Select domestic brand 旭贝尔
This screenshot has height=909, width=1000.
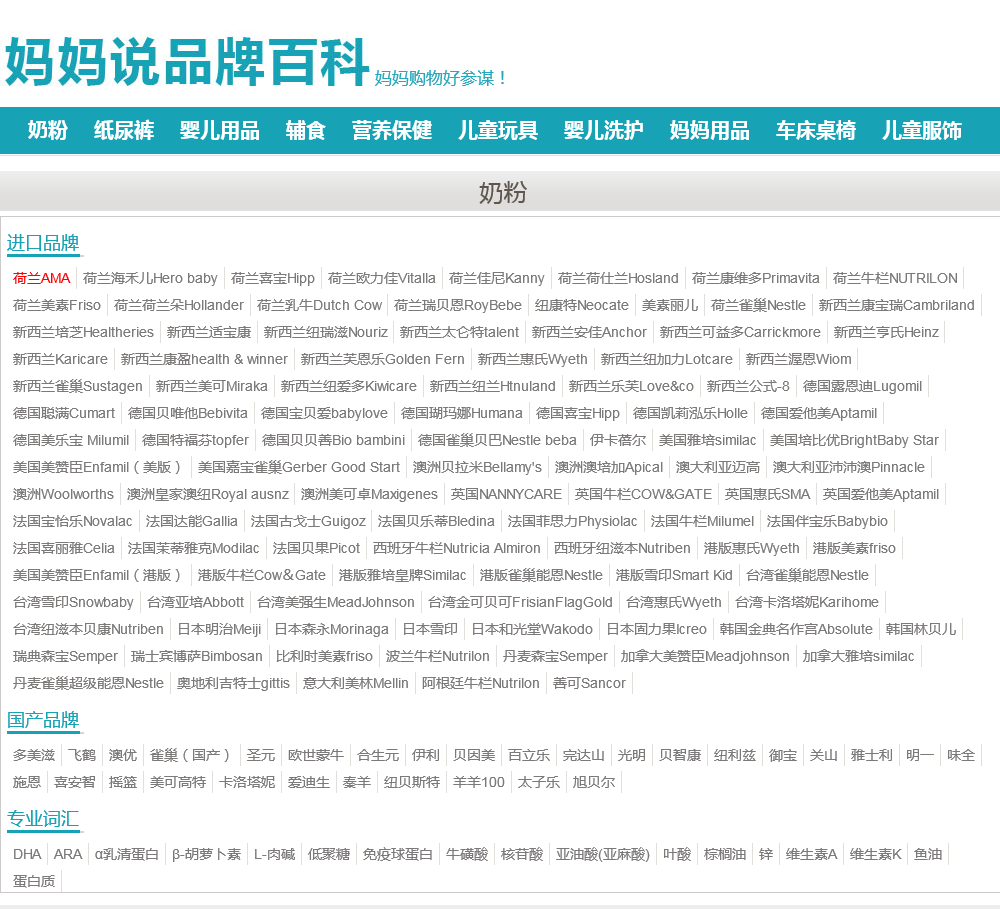click(x=593, y=782)
